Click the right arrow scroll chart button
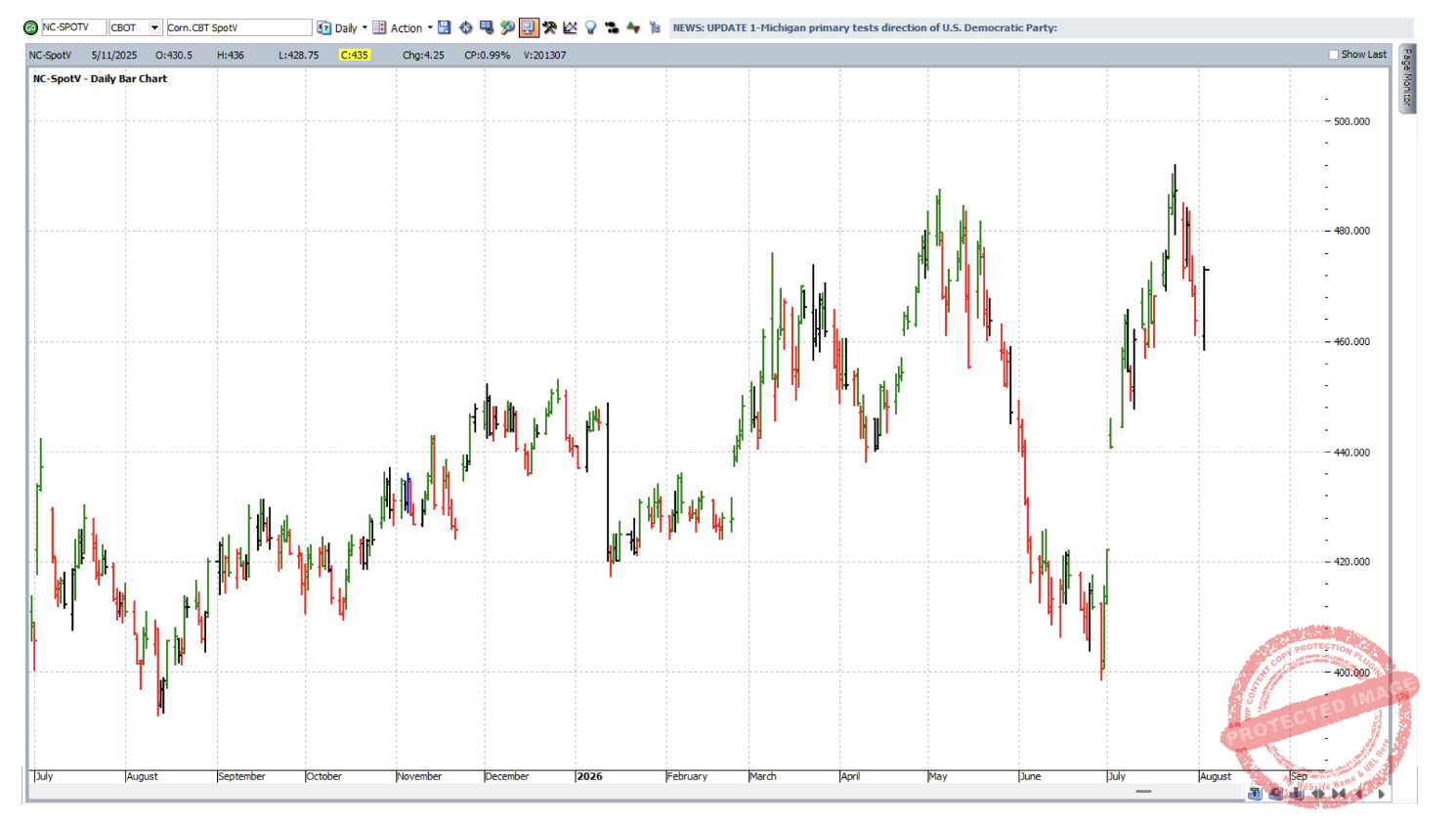 [x=1381, y=794]
